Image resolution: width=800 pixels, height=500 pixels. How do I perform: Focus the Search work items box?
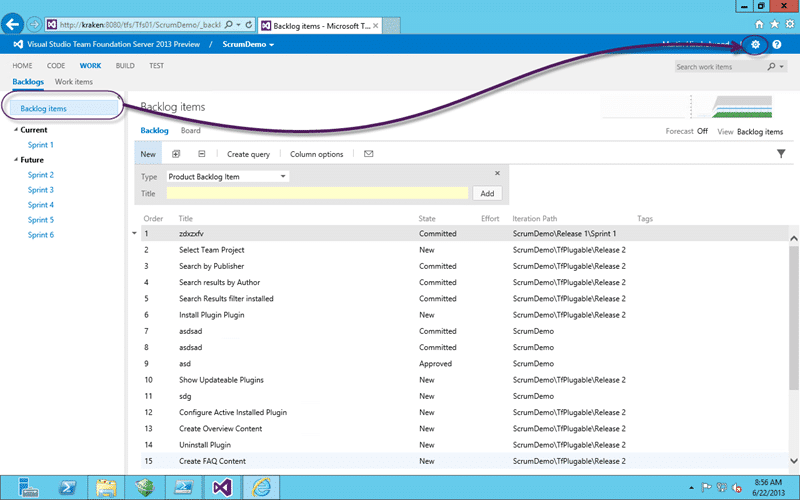pyautogui.click(x=719, y=67)
